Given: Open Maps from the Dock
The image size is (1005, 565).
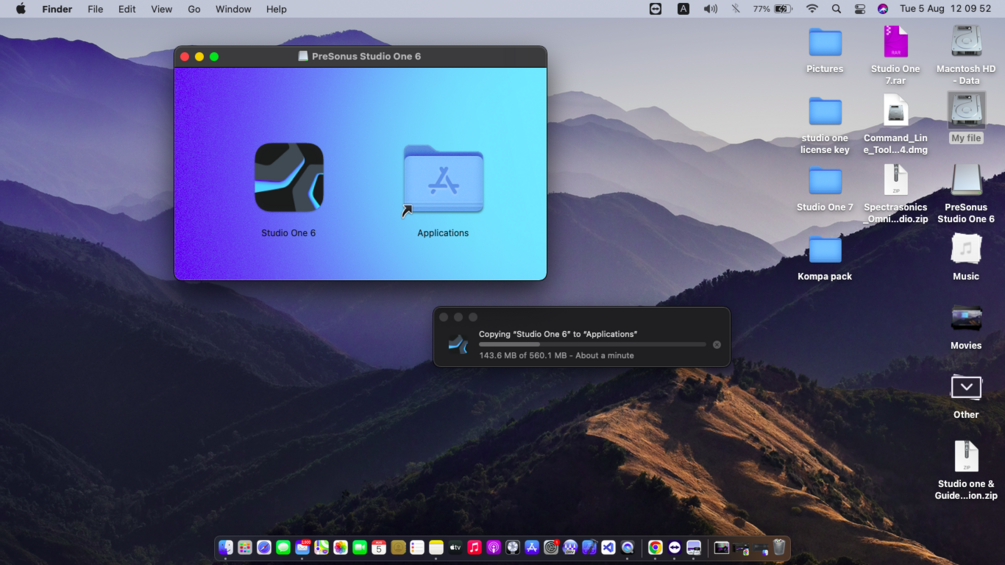Looking at the screenshot, I should pos(321,548).
